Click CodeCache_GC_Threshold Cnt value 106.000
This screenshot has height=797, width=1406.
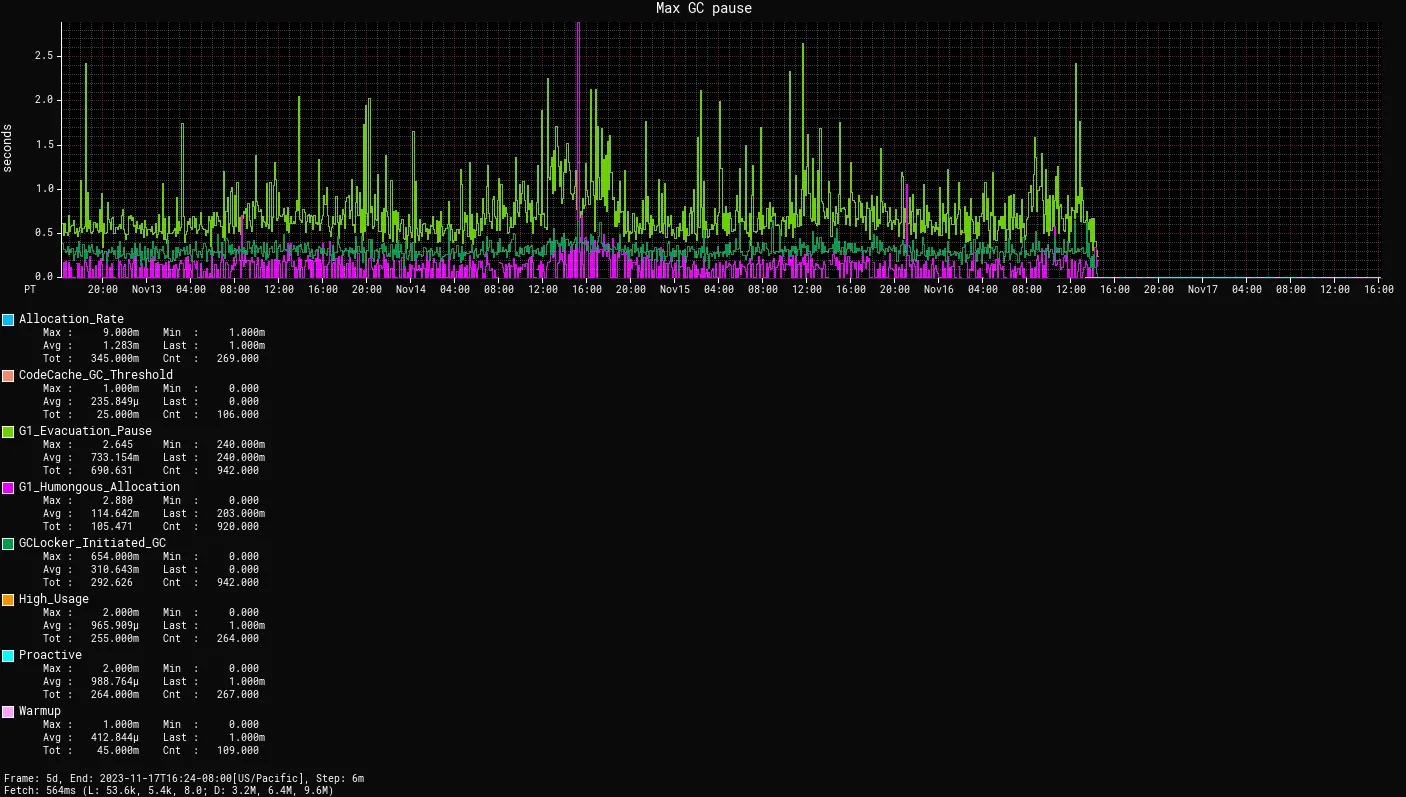click(238, 414)
